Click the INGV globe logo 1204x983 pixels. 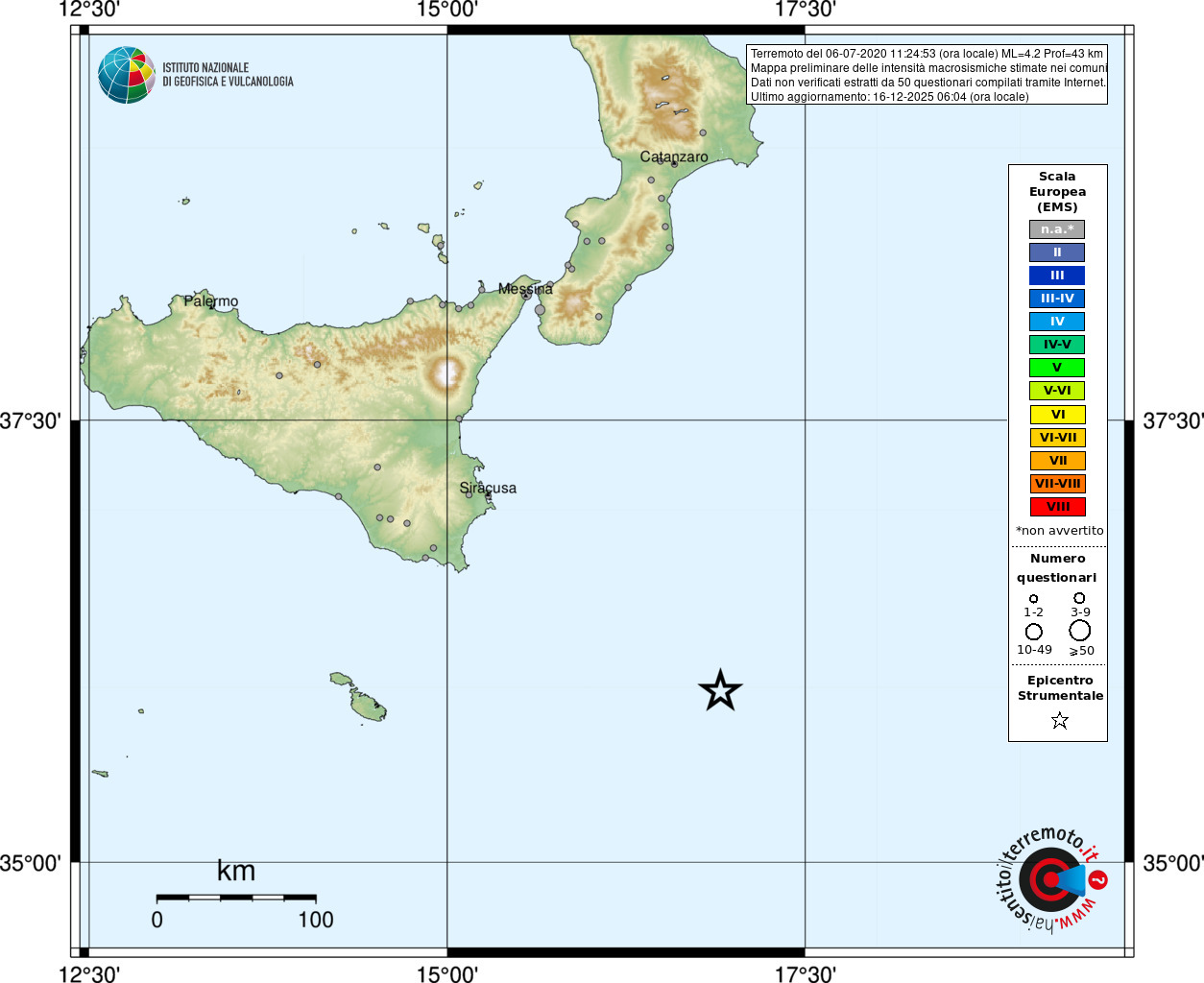127,75
